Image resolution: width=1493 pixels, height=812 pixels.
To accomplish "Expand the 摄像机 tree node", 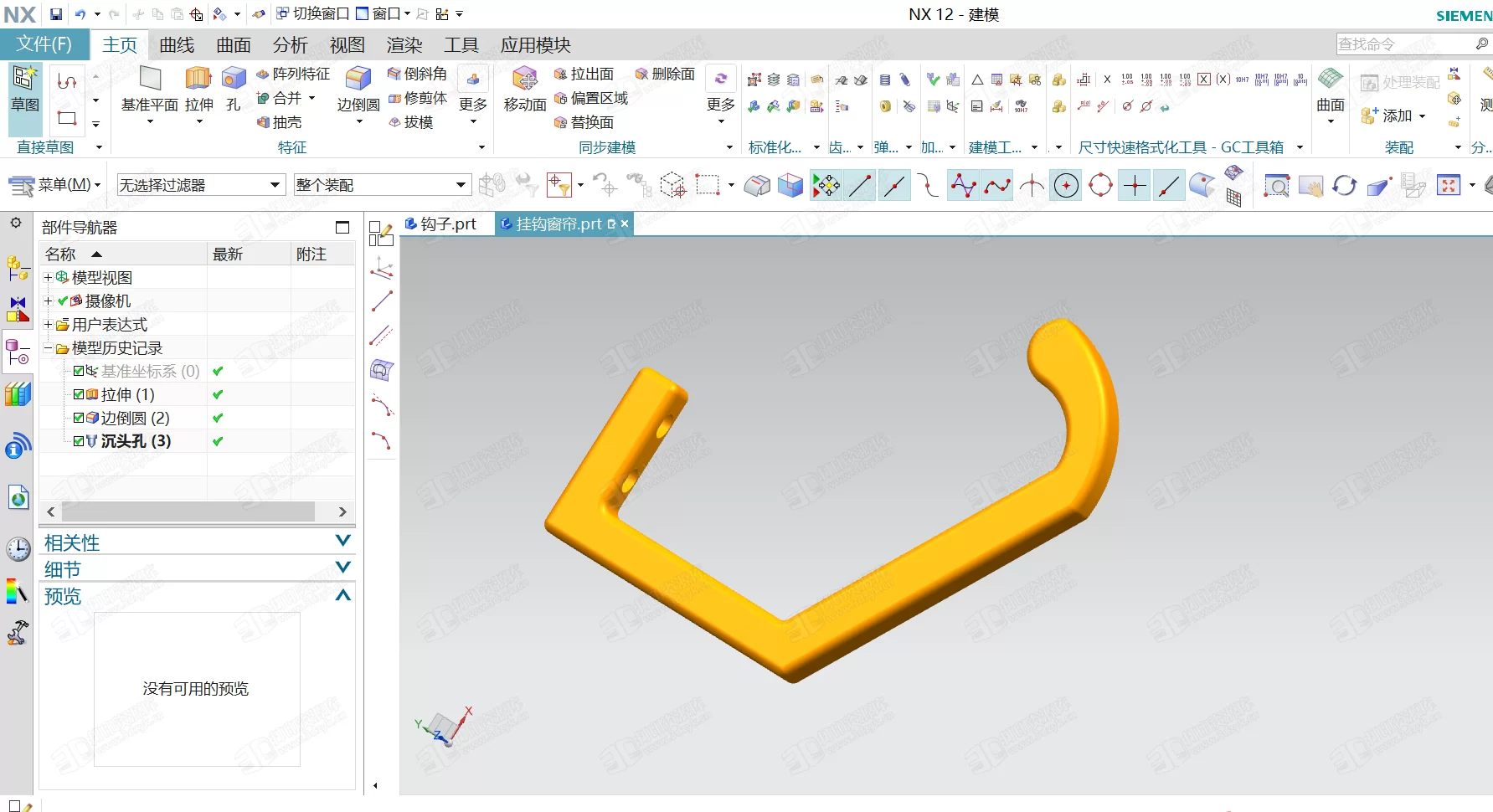I will [x=48, y=301].
